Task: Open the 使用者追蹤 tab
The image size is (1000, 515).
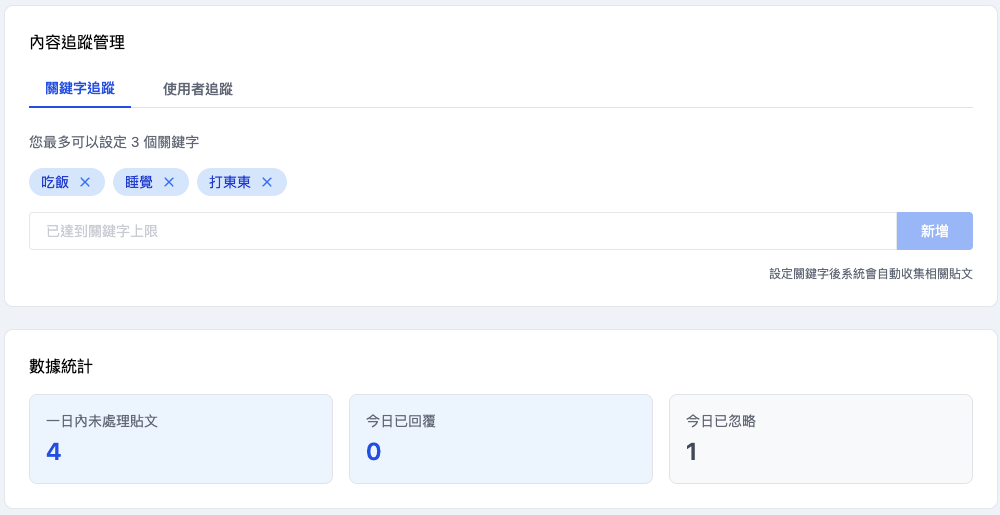Action: (198, 89)
